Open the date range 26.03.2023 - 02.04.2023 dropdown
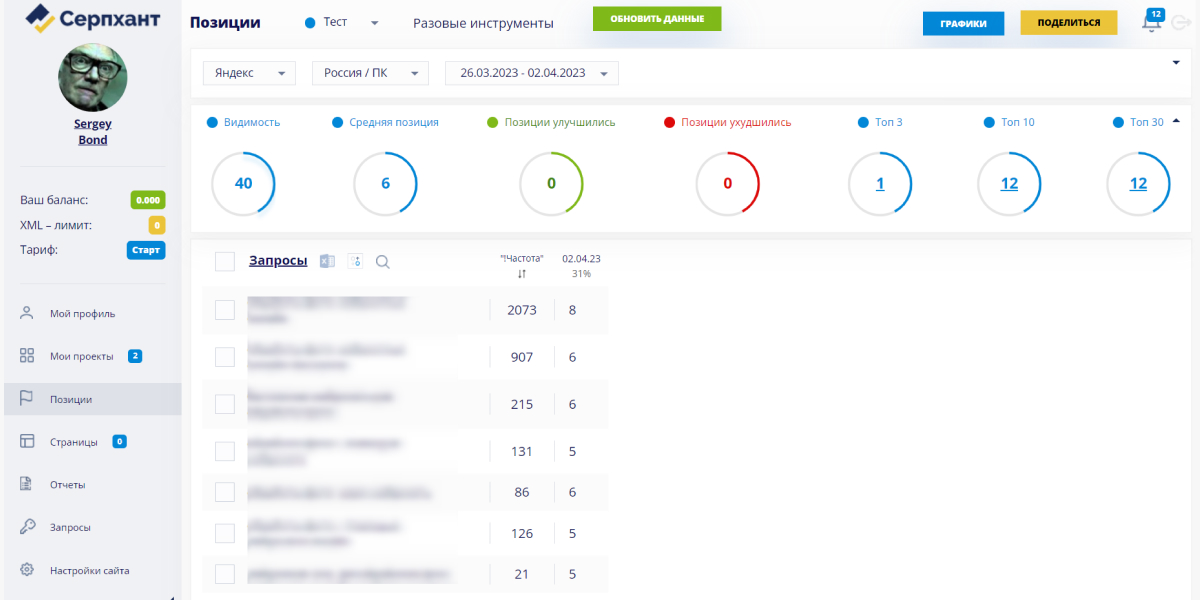The width and height of the screenshot is (1200, 600). coord(532,73)
